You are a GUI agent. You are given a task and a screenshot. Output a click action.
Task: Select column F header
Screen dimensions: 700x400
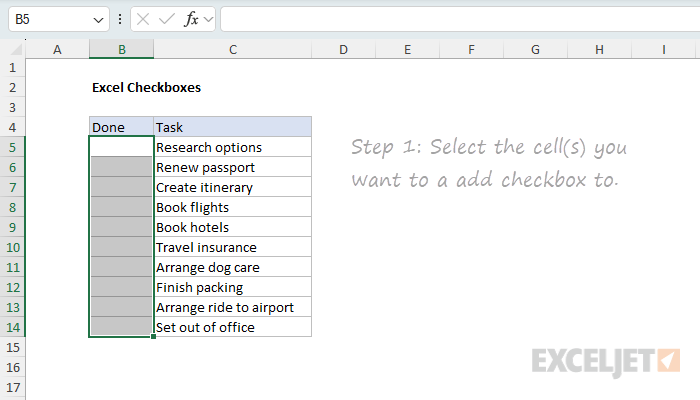471,50
